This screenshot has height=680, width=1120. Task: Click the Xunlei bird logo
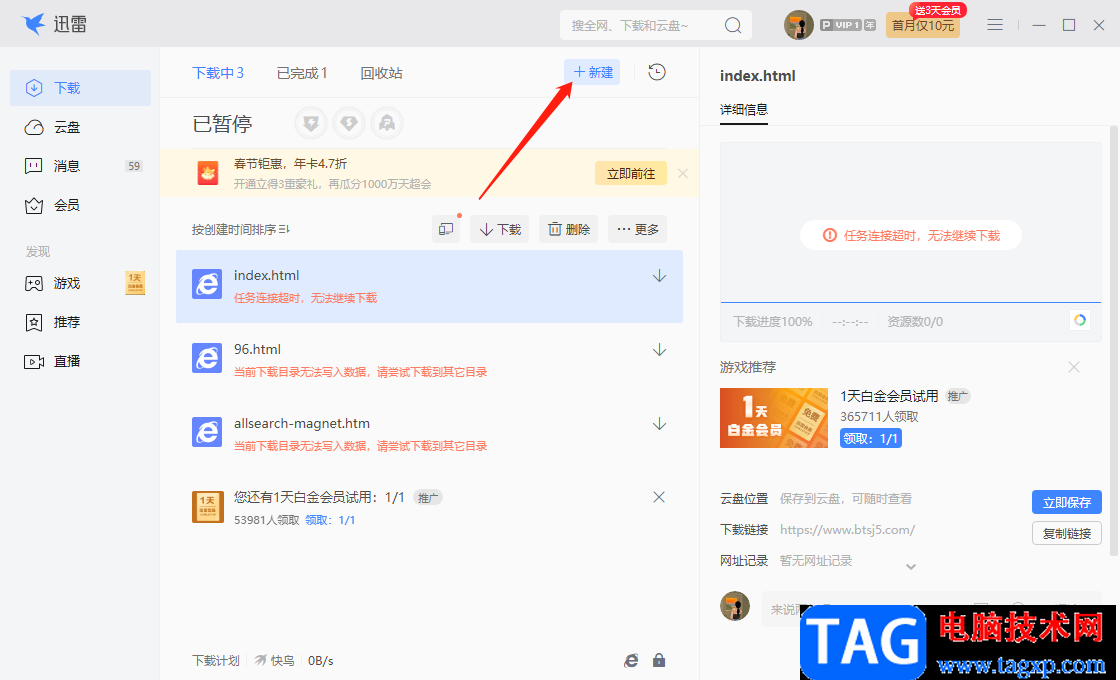(x=34, y=24)
